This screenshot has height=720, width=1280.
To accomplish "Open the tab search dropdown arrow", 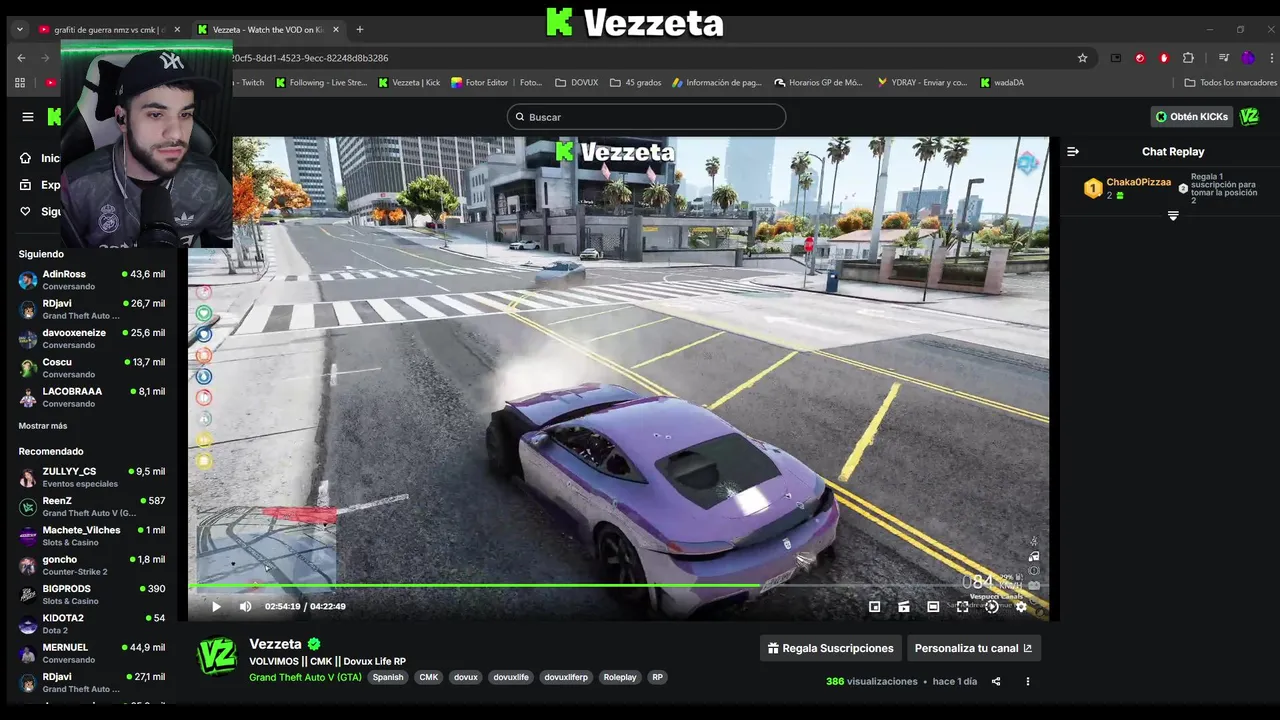I will [20, 30].
